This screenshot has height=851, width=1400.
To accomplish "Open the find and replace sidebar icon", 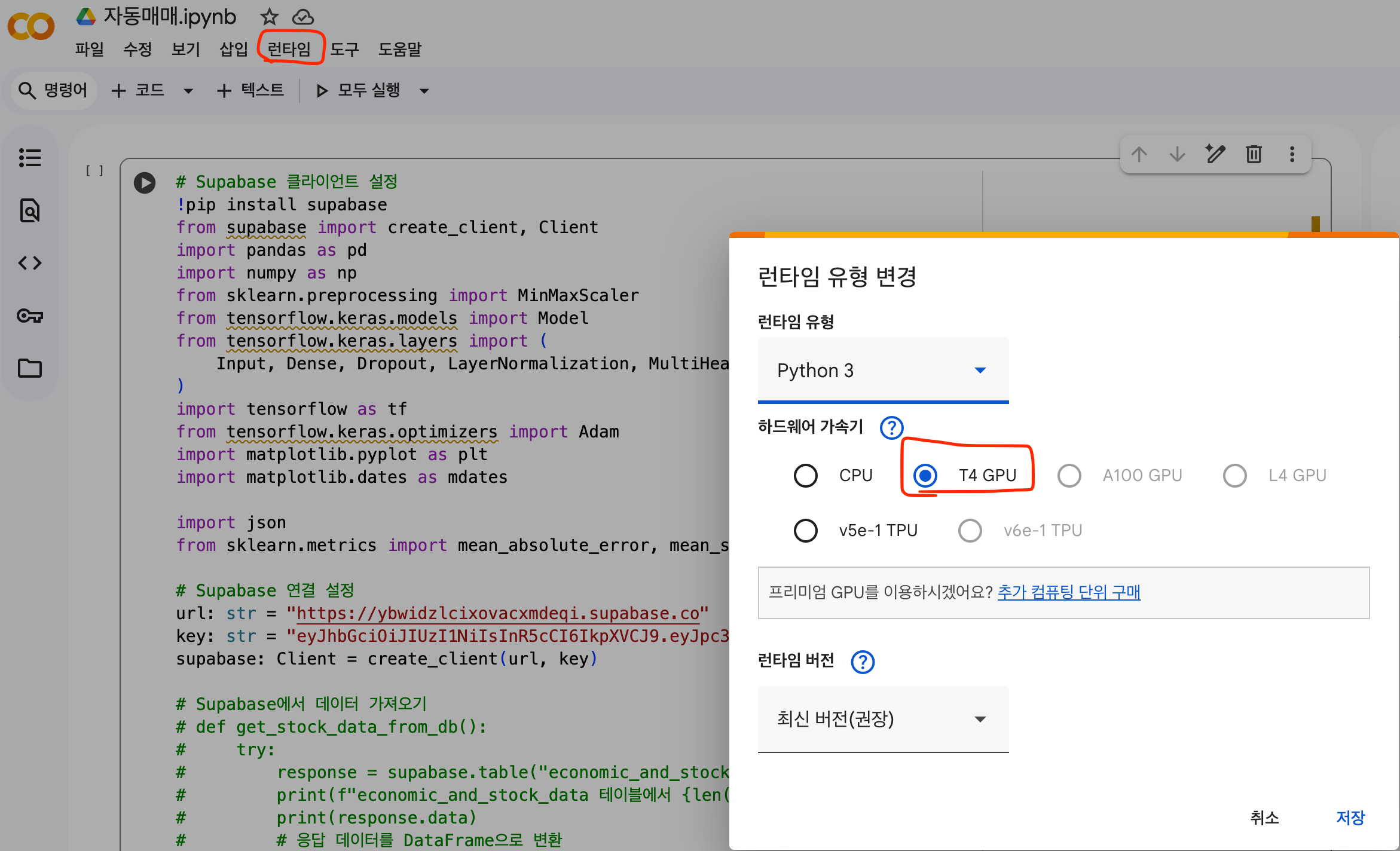I will point(30,210).
